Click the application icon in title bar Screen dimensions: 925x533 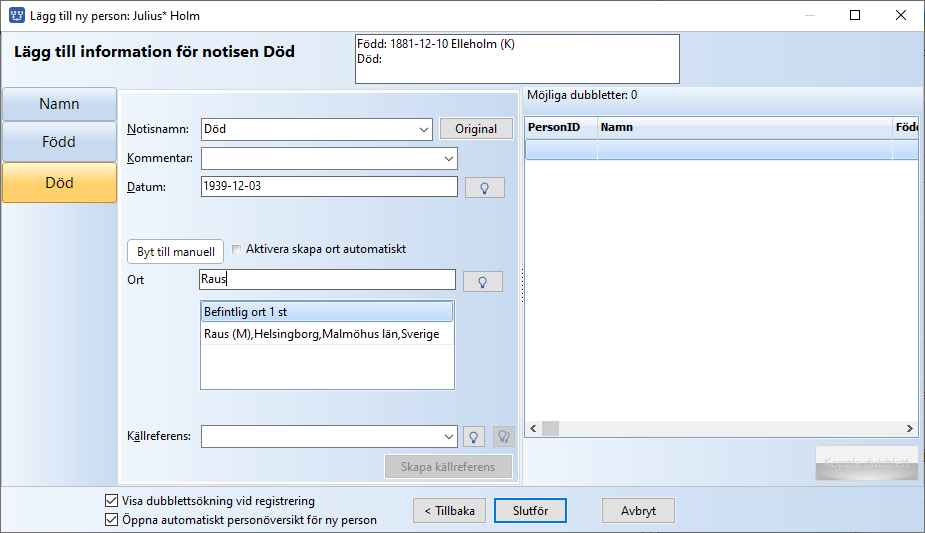17,15
